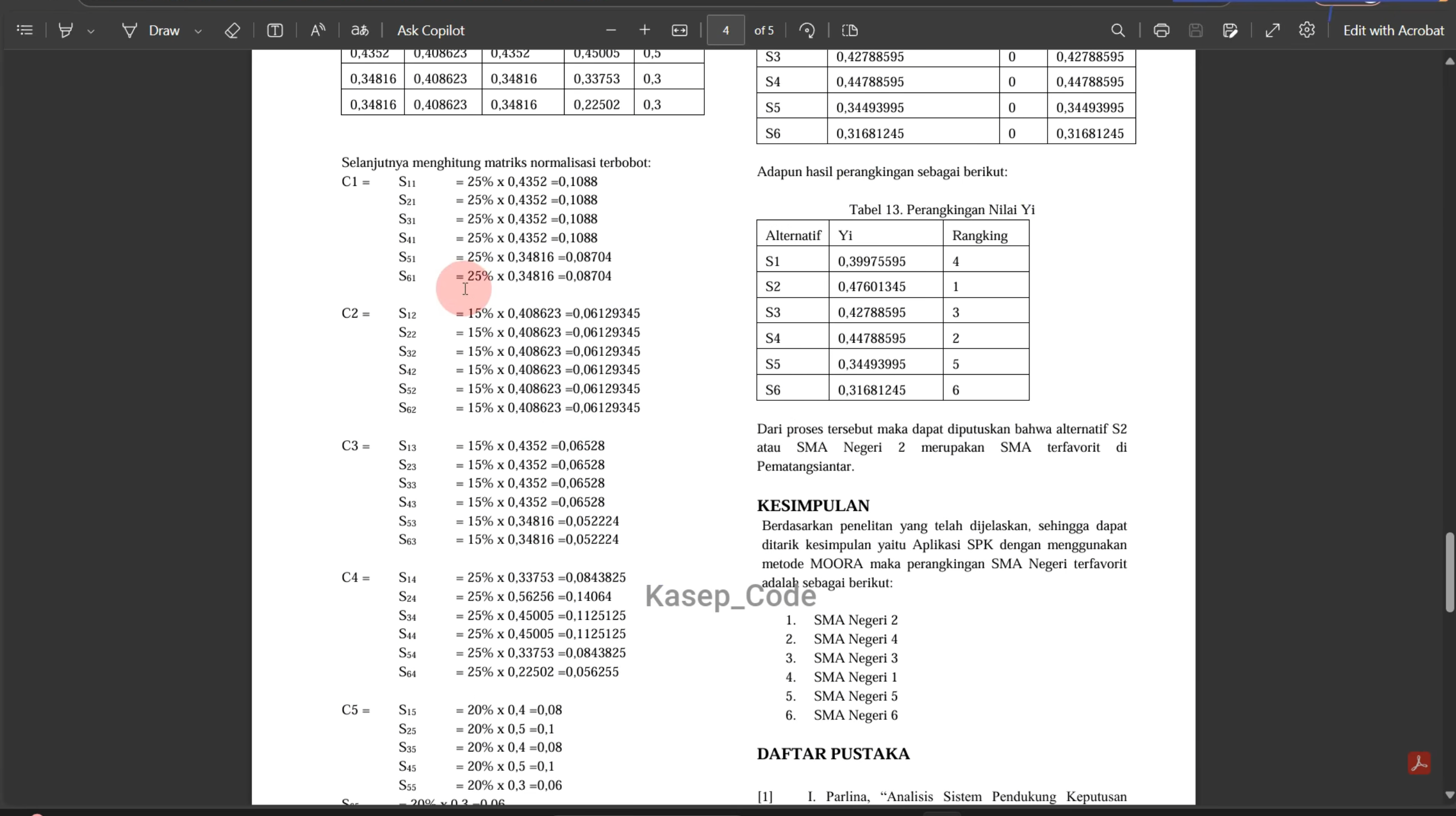
Task: Click the red Acrobat floating icon
Action: coord(1419,763)
